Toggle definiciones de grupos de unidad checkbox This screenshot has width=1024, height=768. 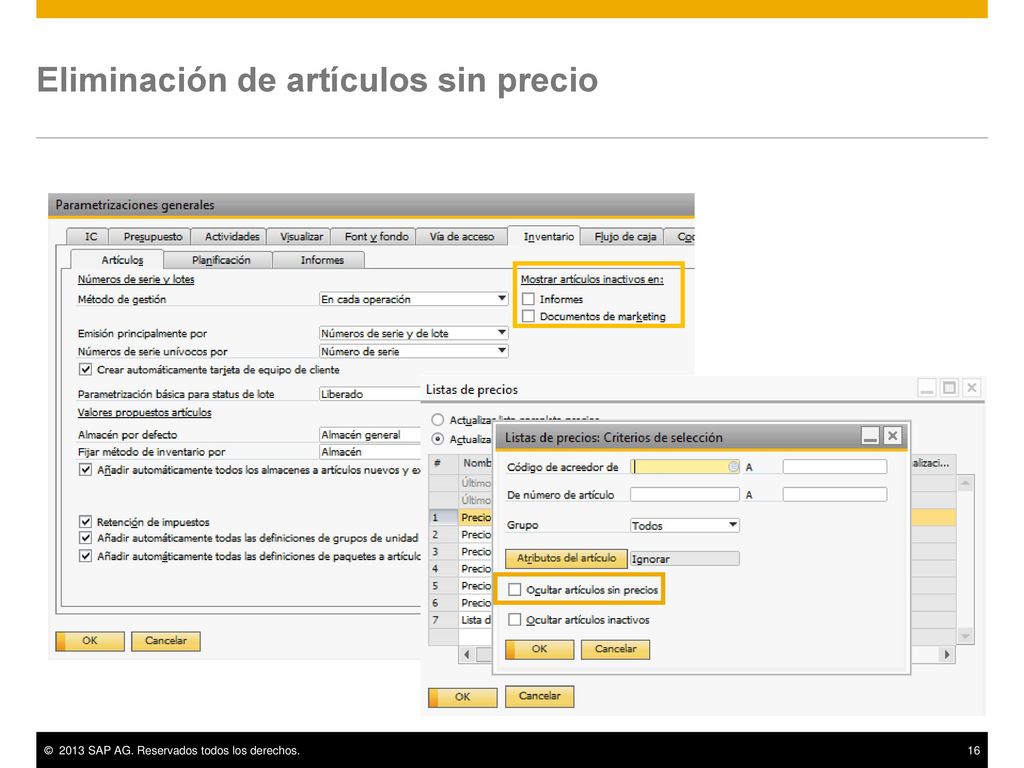pos(85,538)
